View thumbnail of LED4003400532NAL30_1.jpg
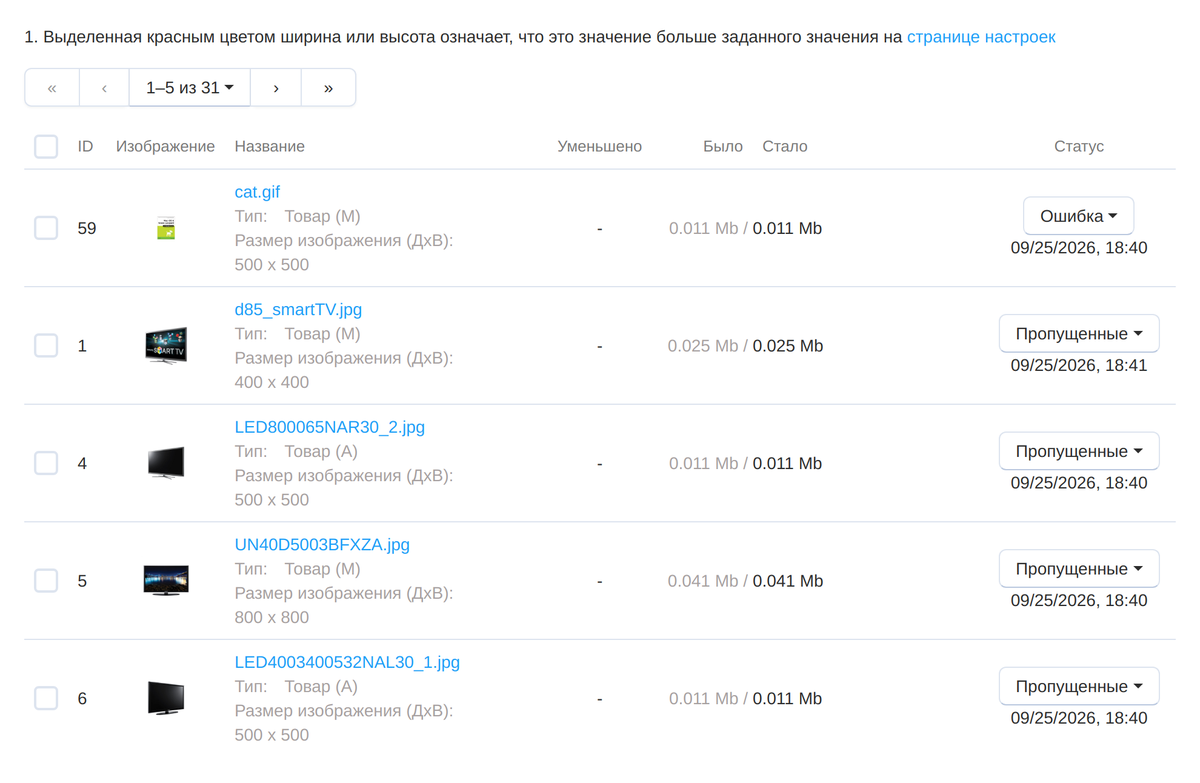 [x=166, y=698]
